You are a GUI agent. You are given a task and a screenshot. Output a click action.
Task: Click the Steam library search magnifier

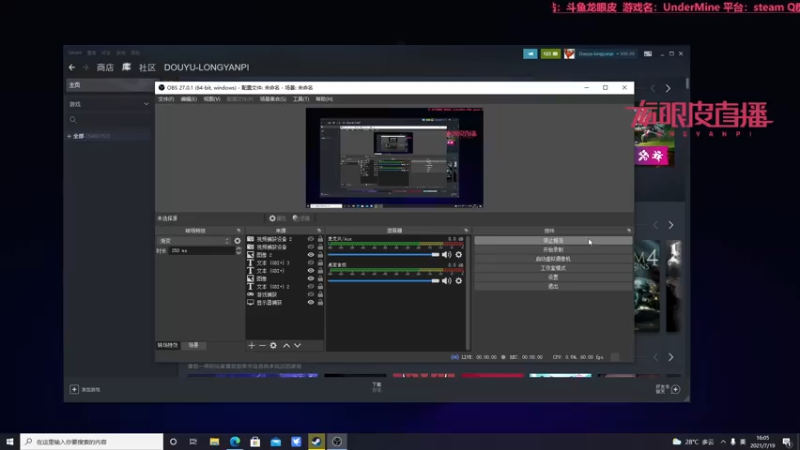tap(73, 120)
